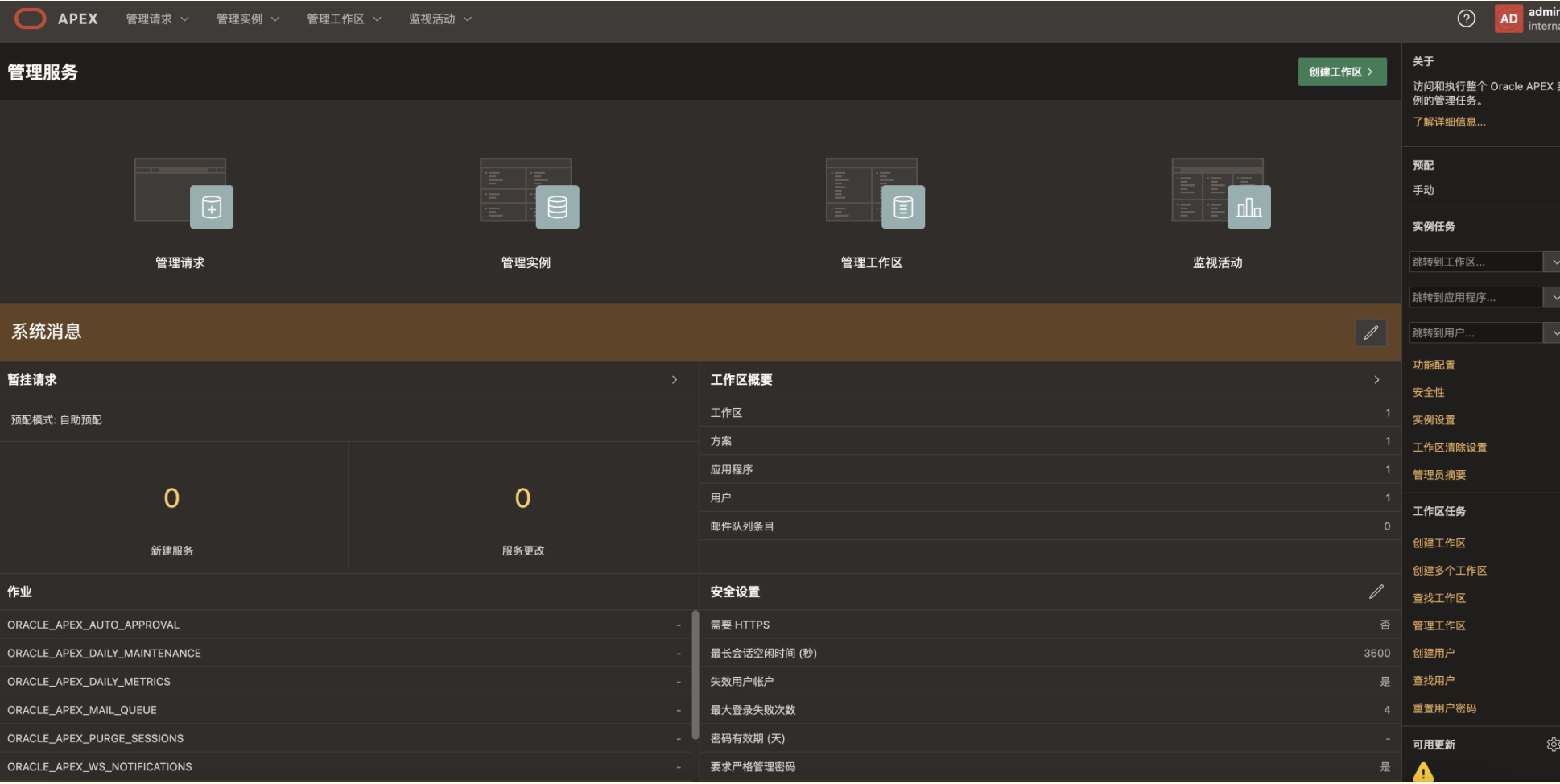Image resolution: width=1560 pixels, height=784 pixels.
Task: Click the 预配模式: 自助预配 text
Action: 56,419
